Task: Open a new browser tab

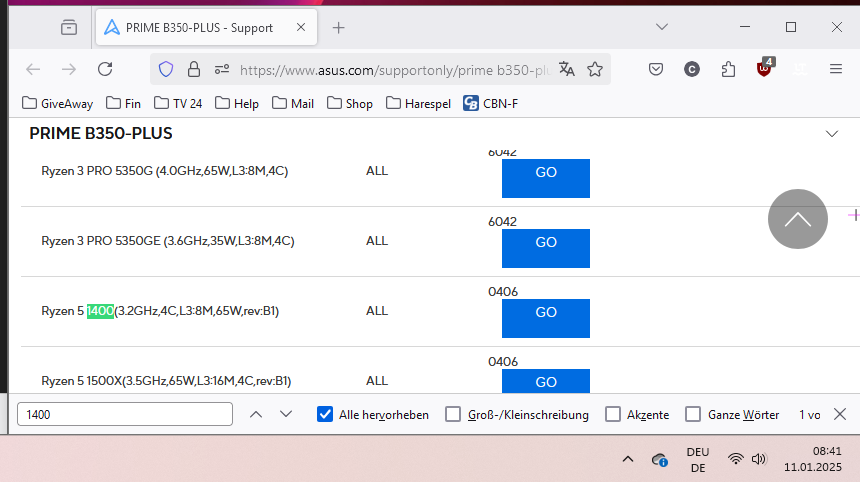Action: point(338,27)
